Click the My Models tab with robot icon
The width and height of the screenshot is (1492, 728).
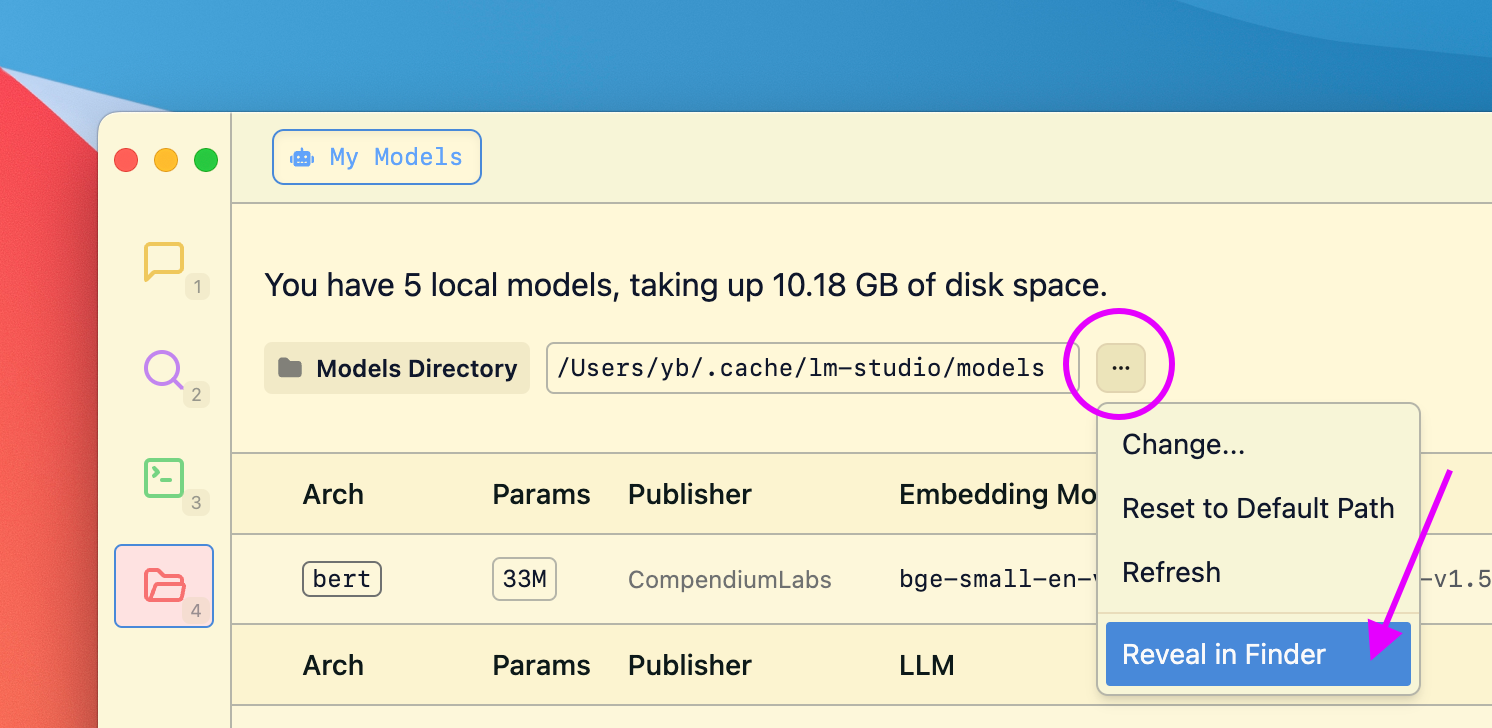[377, 157]
